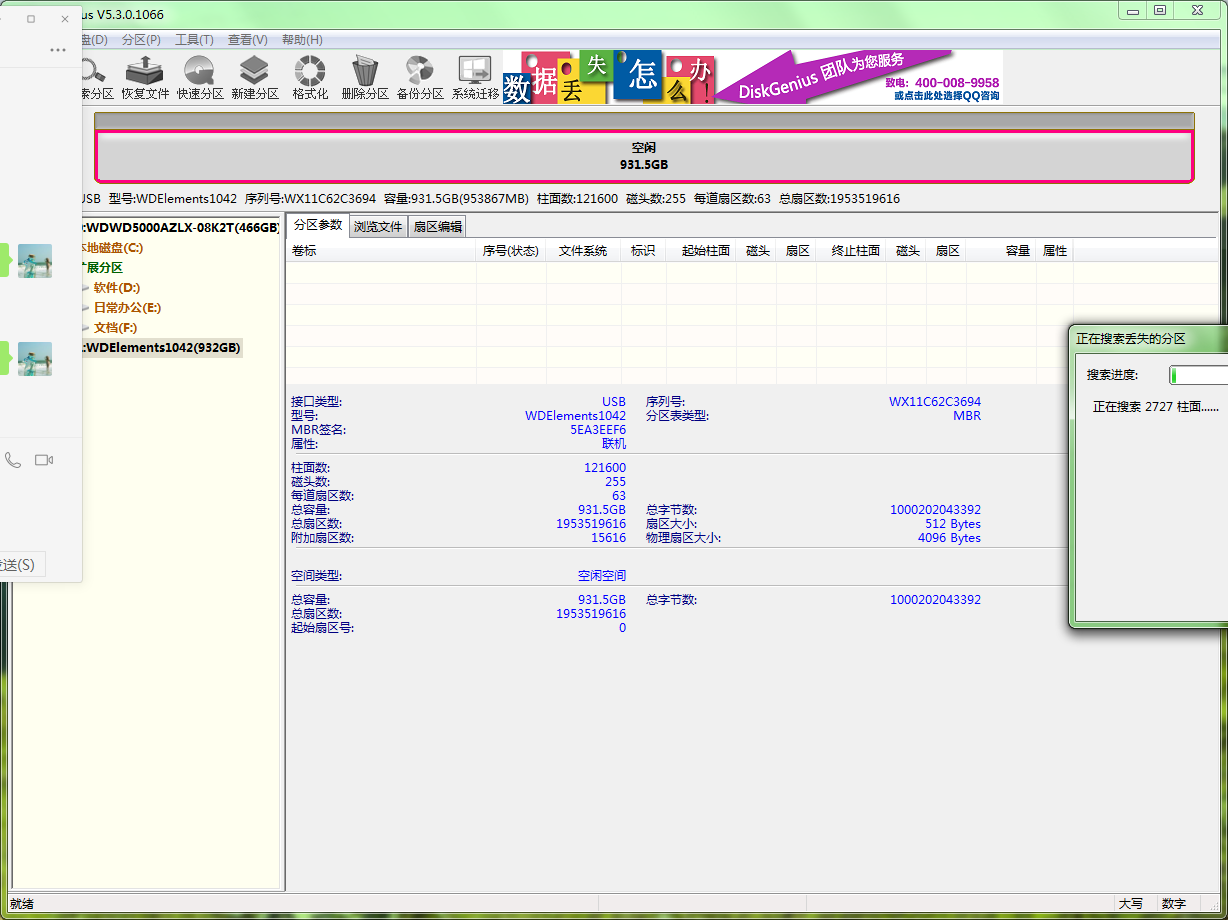Expand the 文档(F:) tree node arrow
The image size is (1228, 920).
[x=86, y=328]
